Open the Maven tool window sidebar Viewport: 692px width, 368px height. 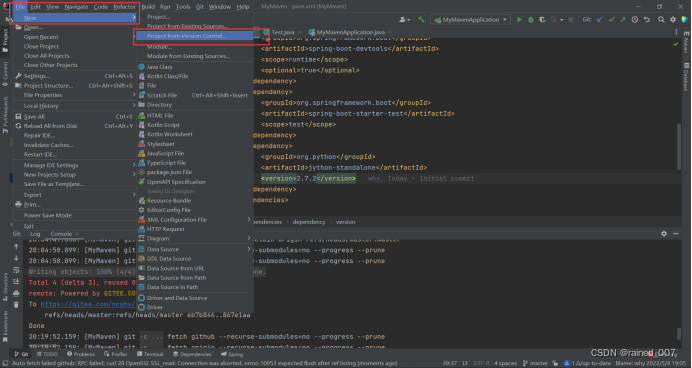pyautogui.click(x=686, y=43)
